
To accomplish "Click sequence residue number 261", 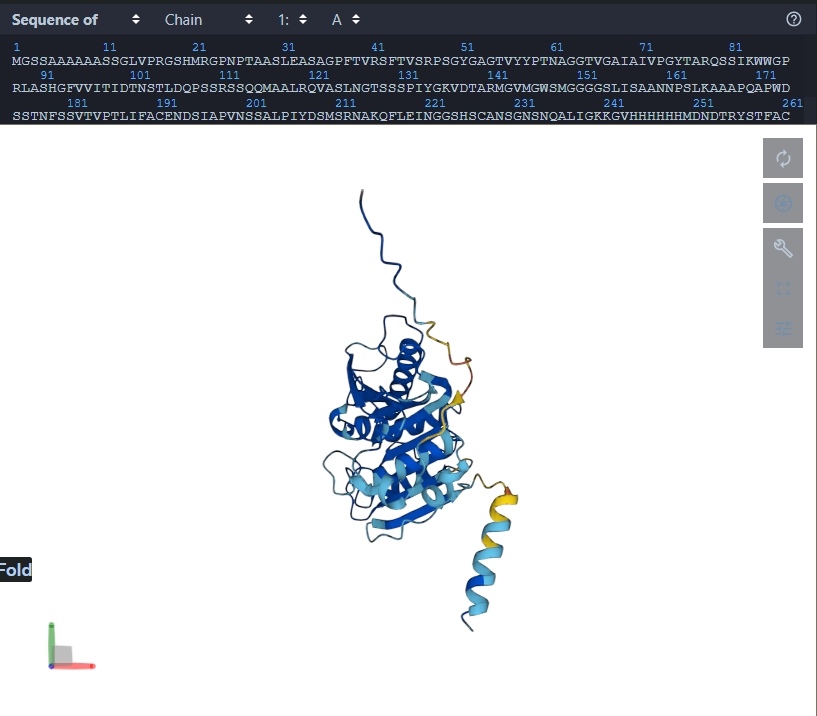I will 793,103.
